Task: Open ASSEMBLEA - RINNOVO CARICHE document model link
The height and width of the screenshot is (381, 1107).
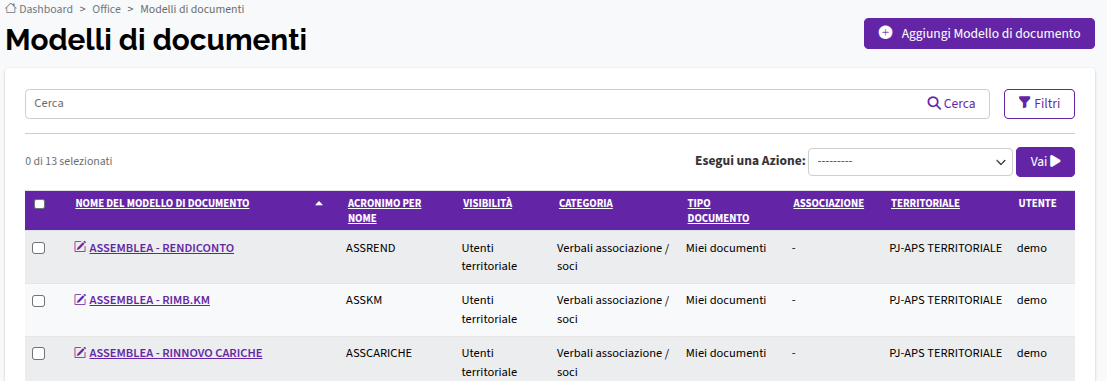Action: [176, 353]
